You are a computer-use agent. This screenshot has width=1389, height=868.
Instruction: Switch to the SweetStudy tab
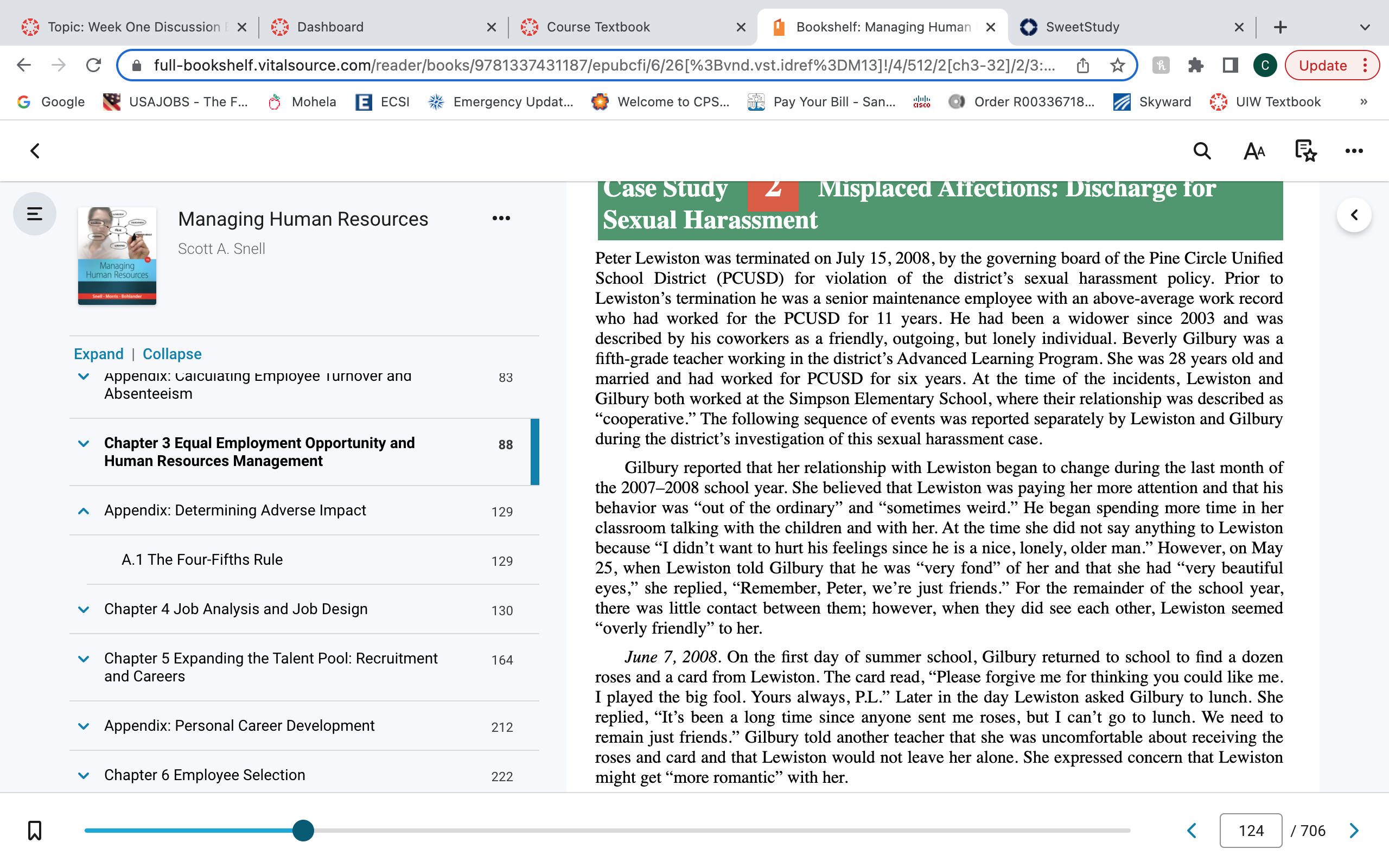tap(1082, 27)
